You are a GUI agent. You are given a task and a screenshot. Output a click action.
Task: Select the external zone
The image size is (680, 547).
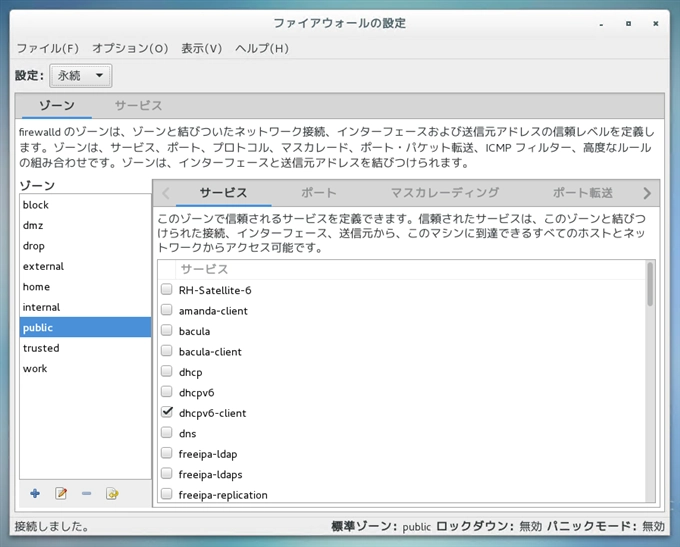[x=85, y=266]
